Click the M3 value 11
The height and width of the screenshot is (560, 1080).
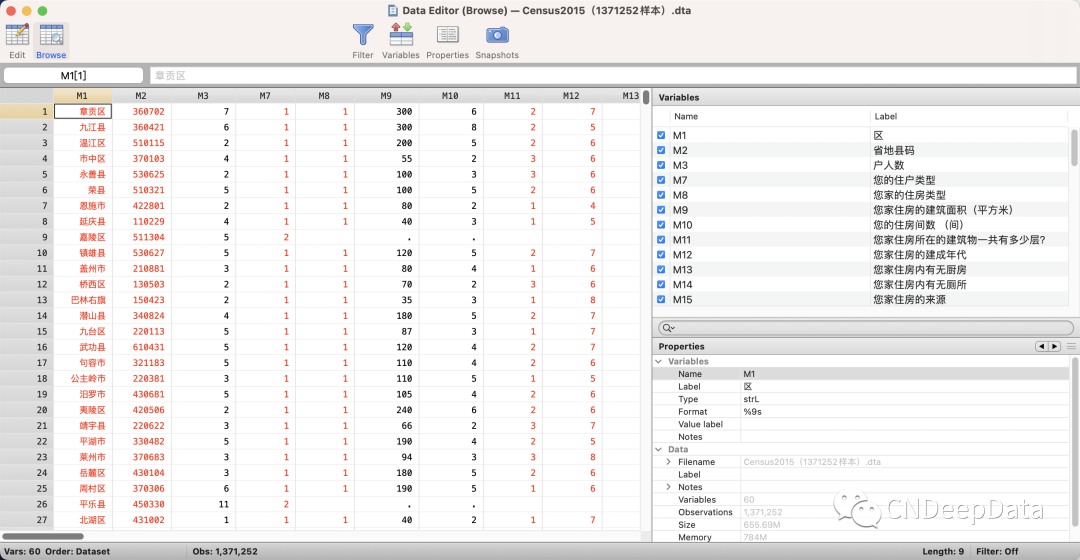point(203,504)
